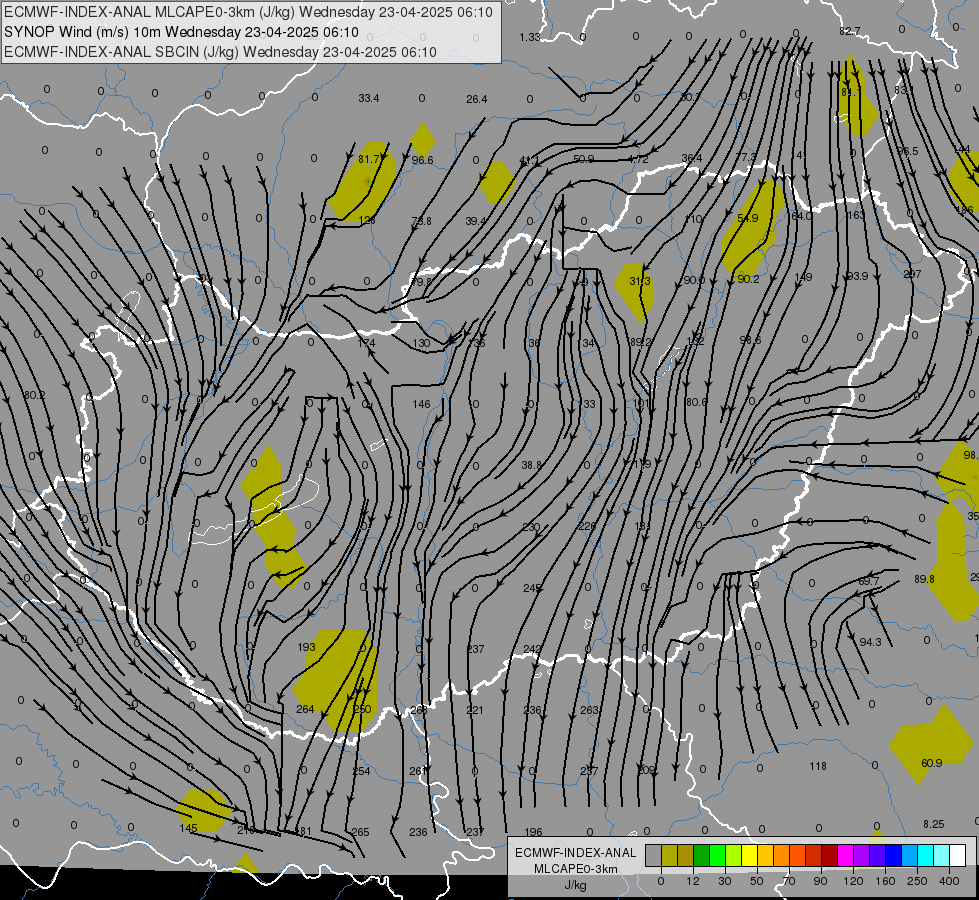Pick the pure yellow legend swatch
Image resolution: width=979 pixels, height=900 pixels.
click(749, 855)
